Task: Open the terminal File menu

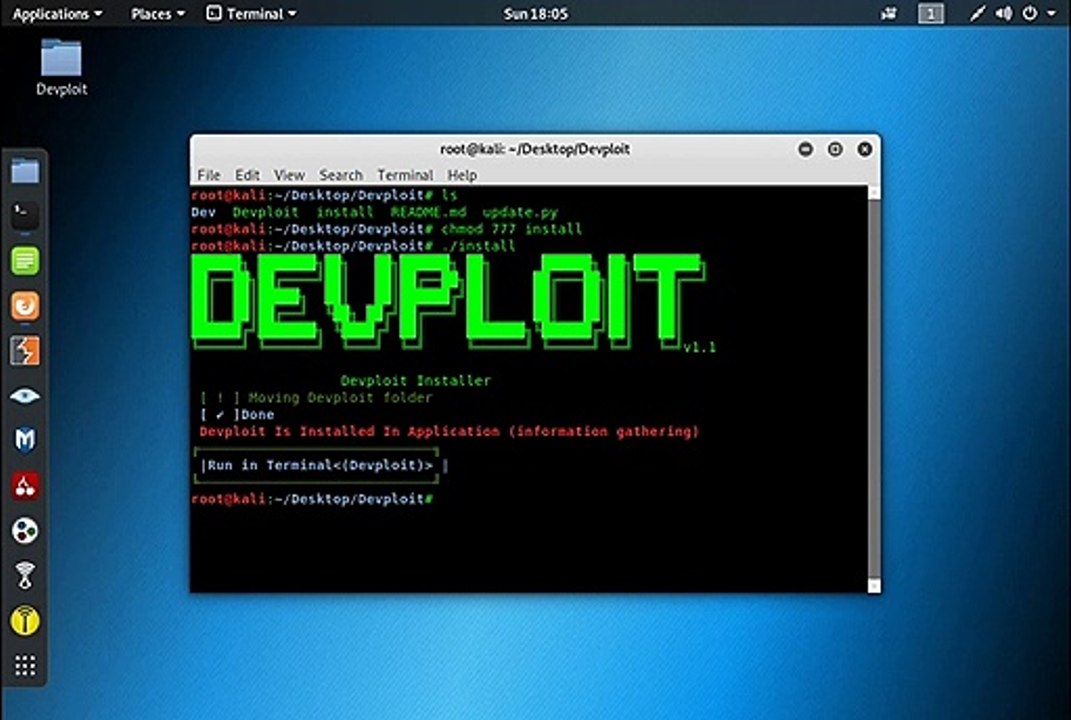Action: [208, 175]
